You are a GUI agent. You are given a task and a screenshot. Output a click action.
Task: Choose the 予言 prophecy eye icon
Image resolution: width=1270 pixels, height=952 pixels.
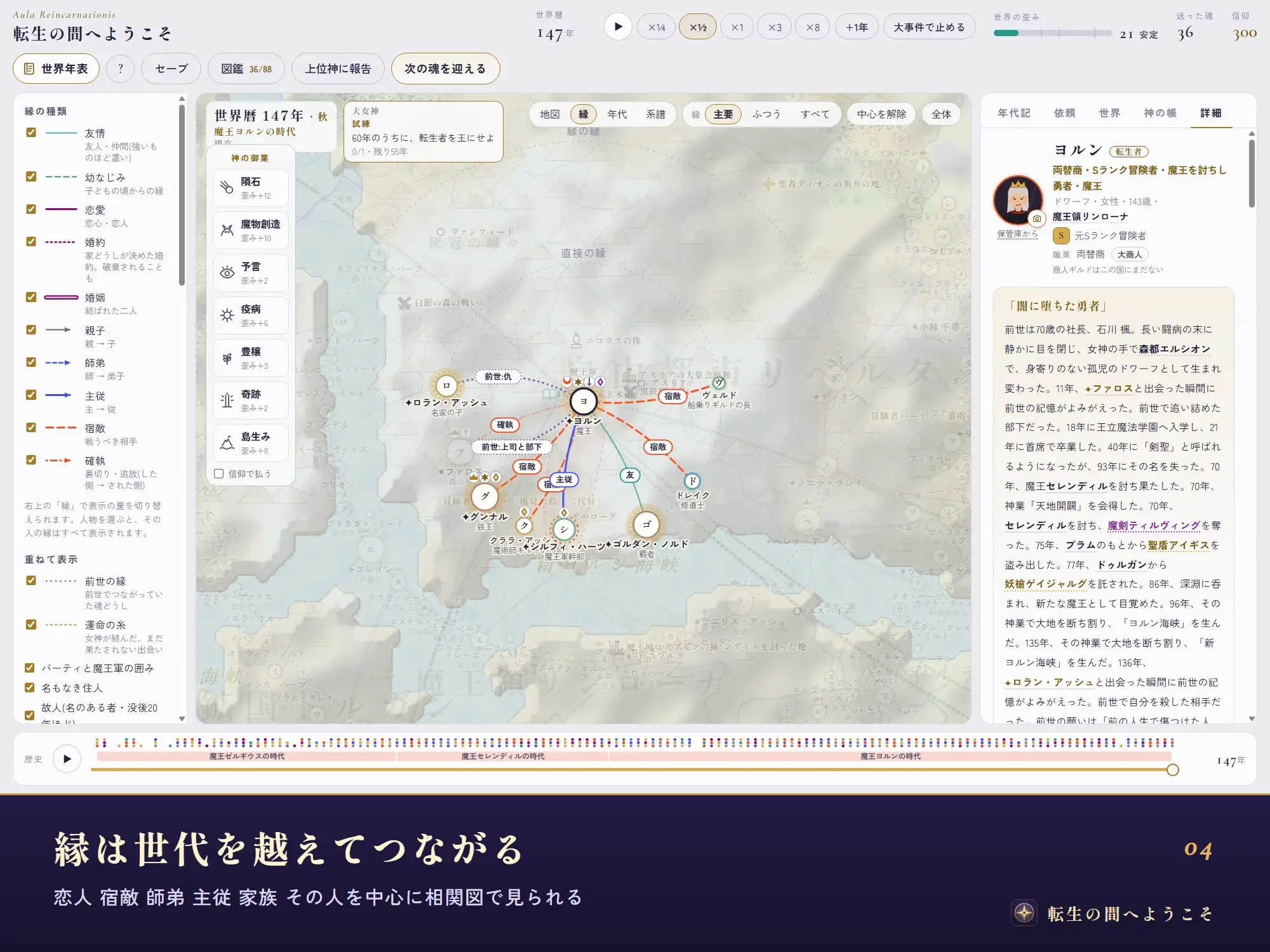pyautogui.click(x=227, y=273)
